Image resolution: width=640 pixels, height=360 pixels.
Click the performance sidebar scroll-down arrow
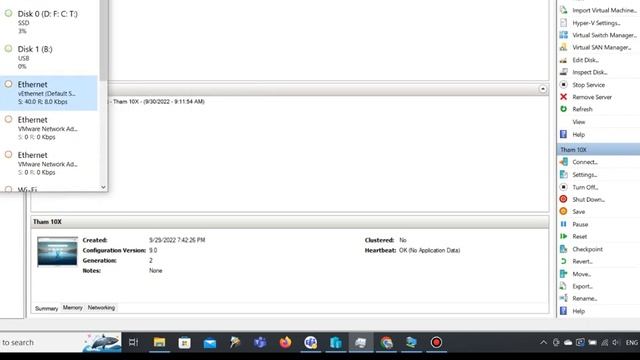point(103,187)
